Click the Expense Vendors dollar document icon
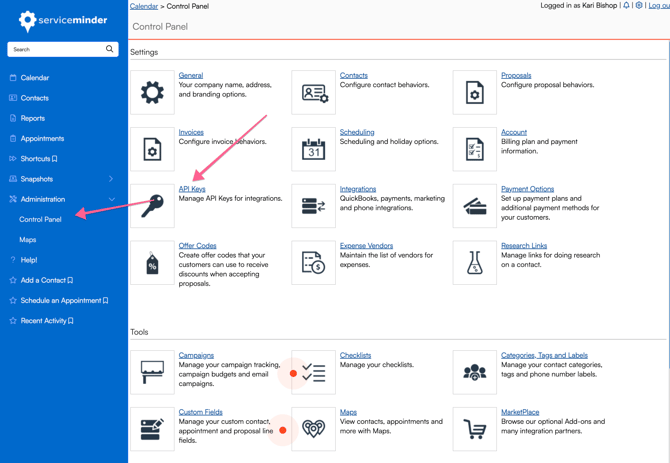Viewport: 670px width, 463px height. 314,263
